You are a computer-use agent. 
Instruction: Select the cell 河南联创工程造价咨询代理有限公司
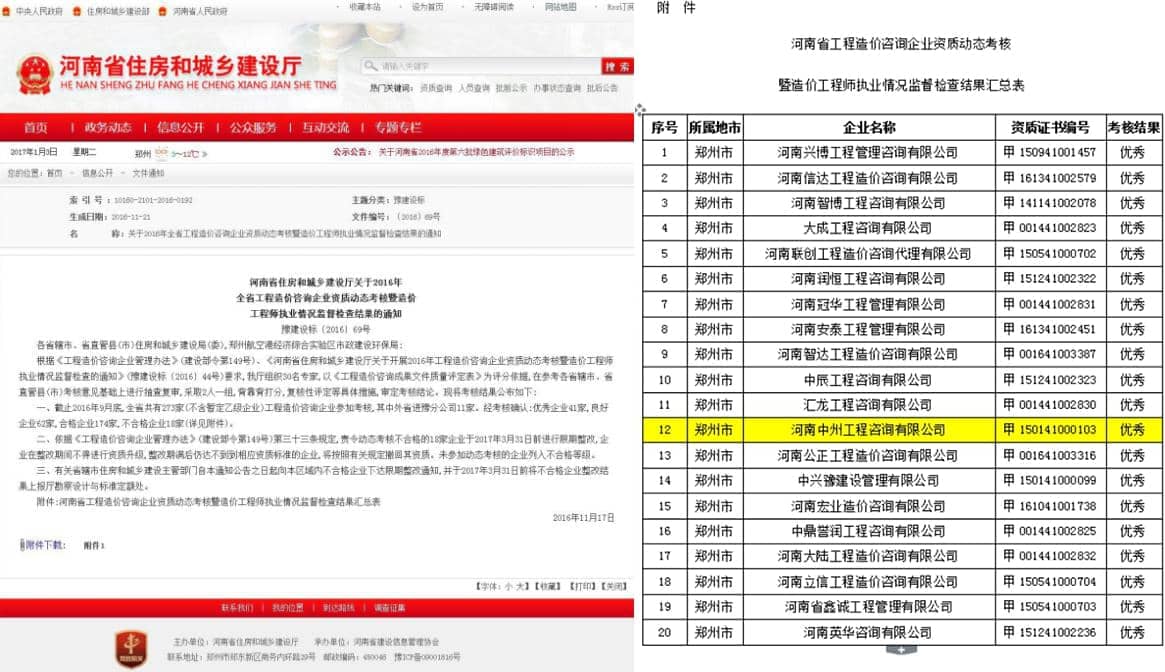point(869,253)
